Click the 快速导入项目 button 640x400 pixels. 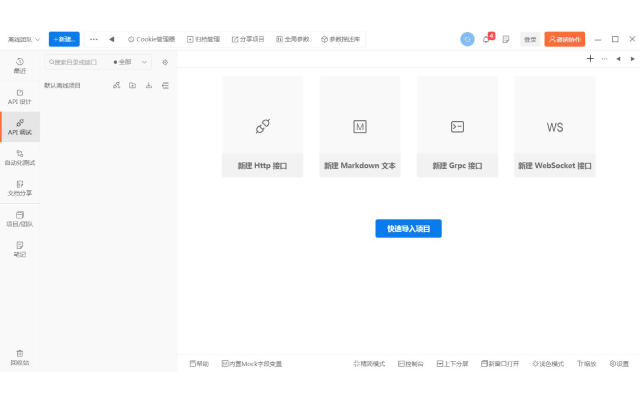point(408,229)
